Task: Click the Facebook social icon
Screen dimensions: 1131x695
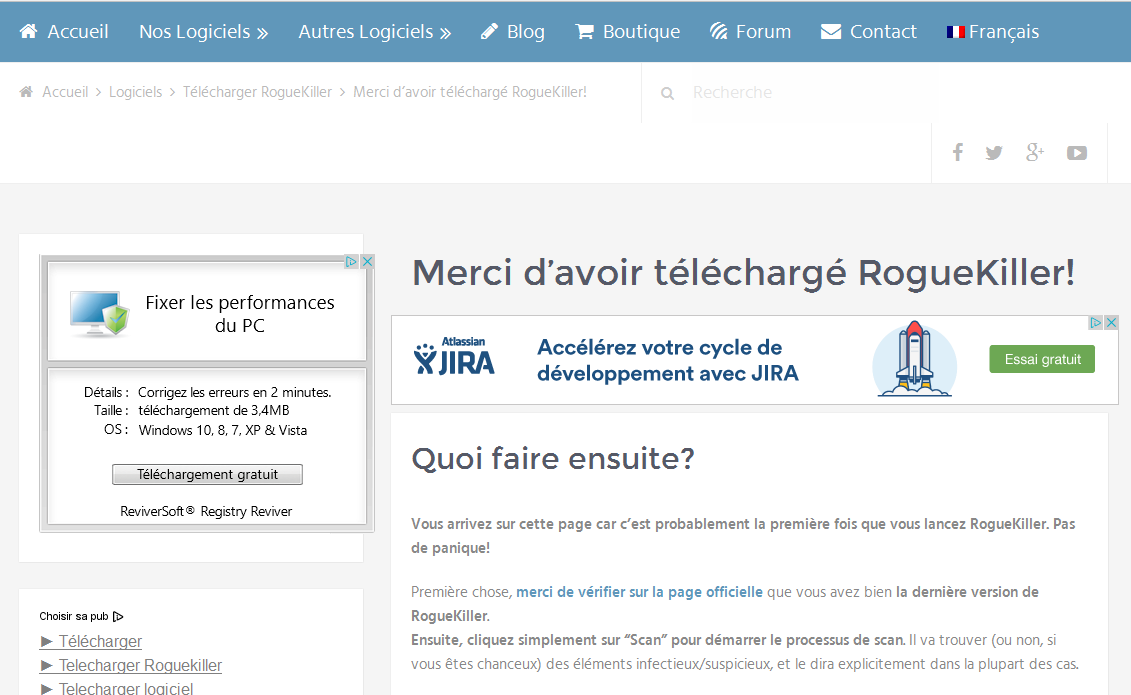Action: point(957,153)
